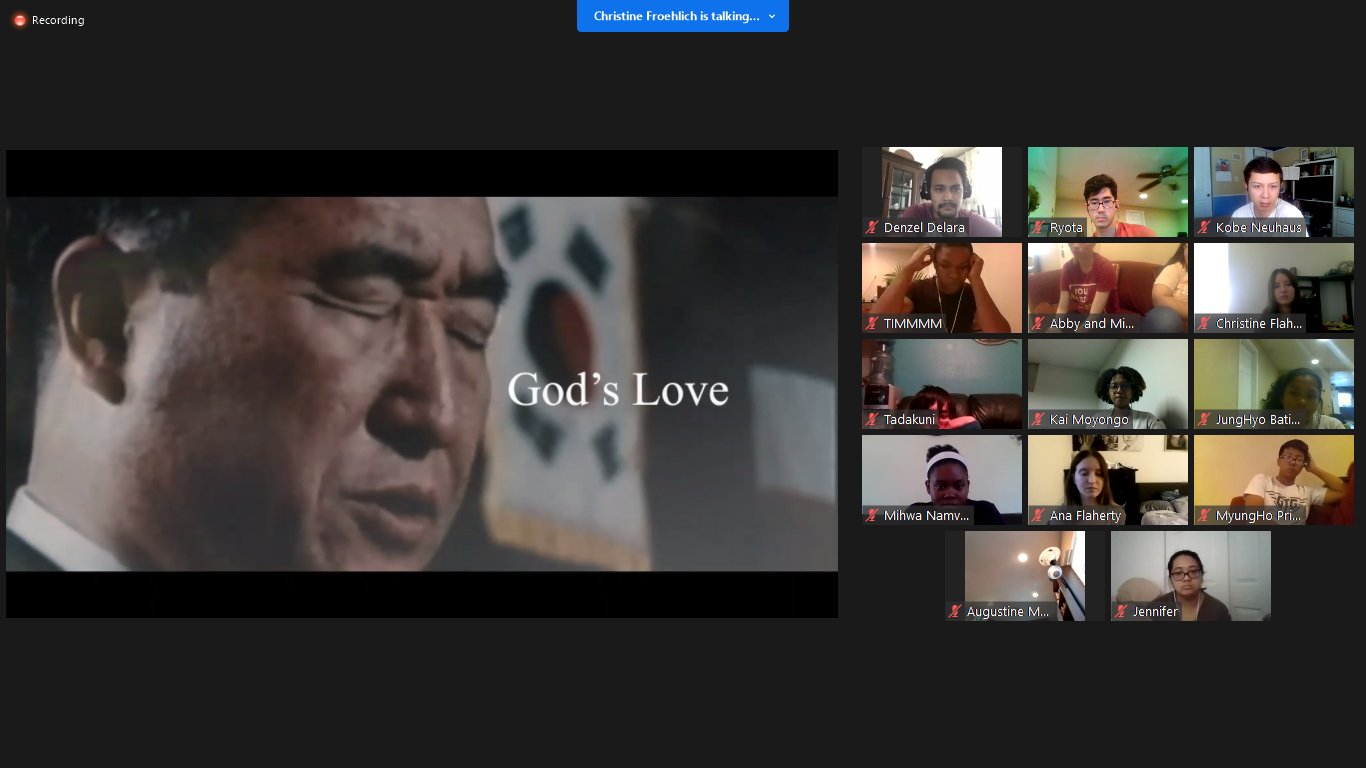Click Ryota's muted microphone icon

[1038, 228]
